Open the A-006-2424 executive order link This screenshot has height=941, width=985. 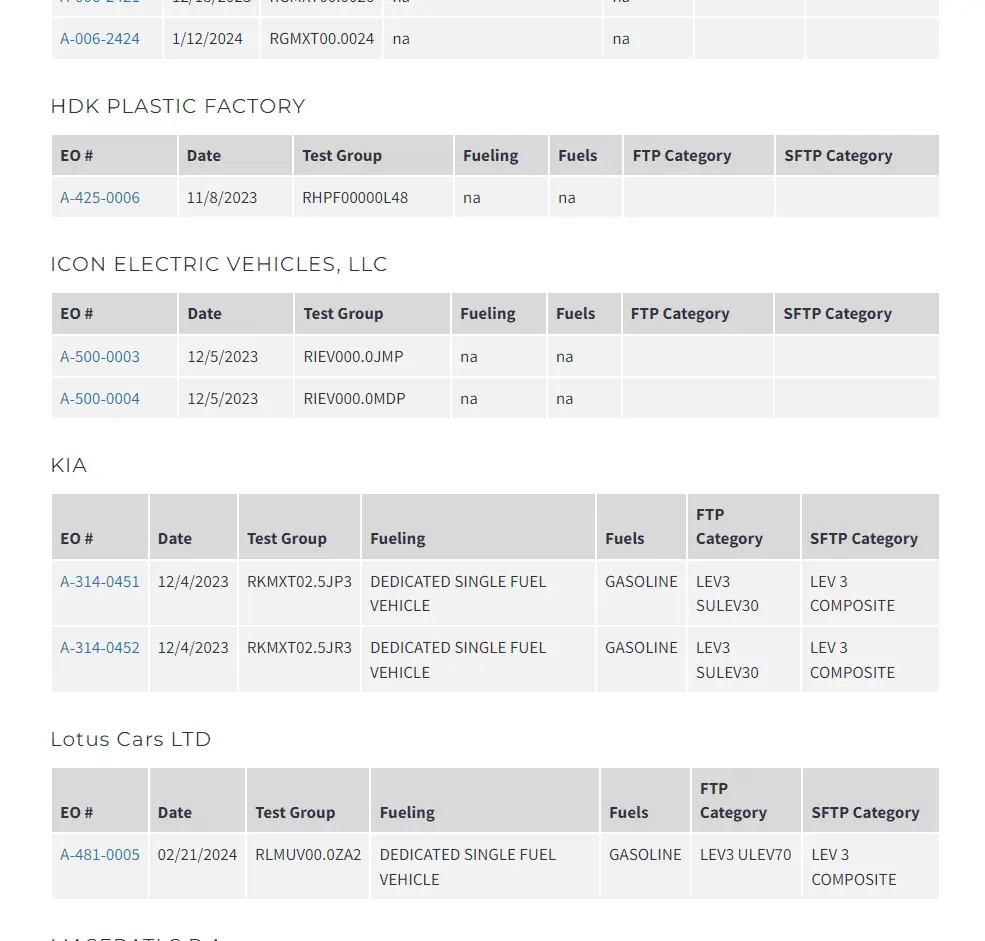point(100,39)
